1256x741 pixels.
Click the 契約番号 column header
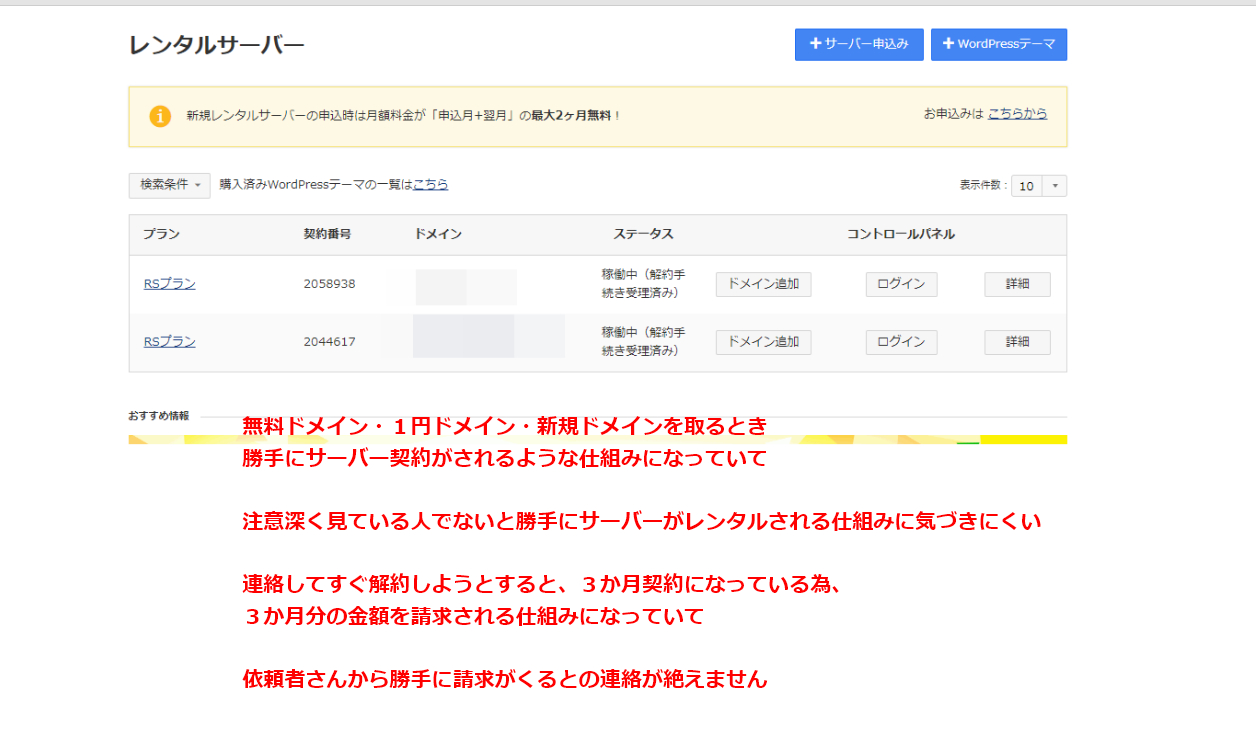pos(327,234)
